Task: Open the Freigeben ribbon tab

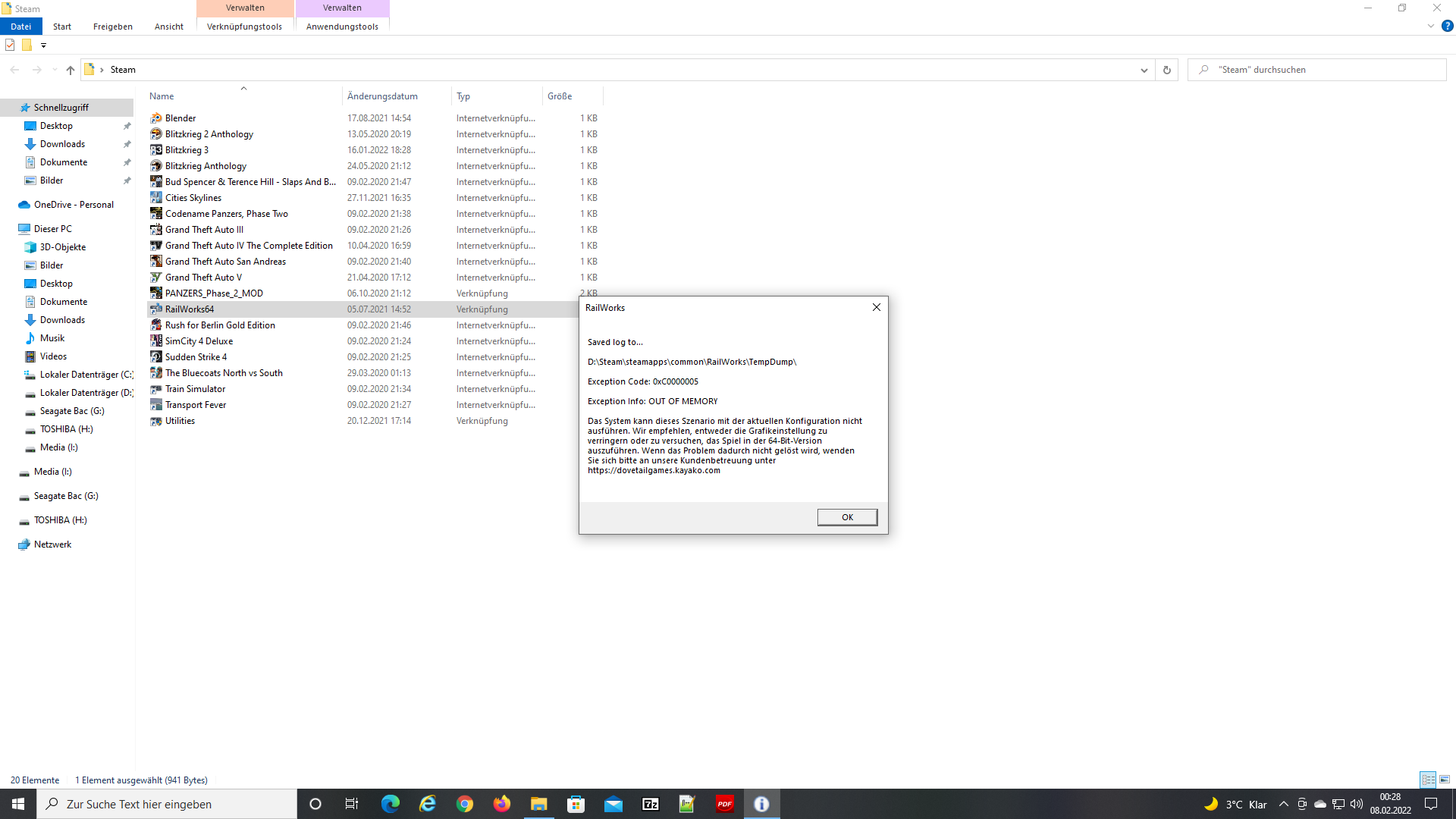Action: point(113,27)
